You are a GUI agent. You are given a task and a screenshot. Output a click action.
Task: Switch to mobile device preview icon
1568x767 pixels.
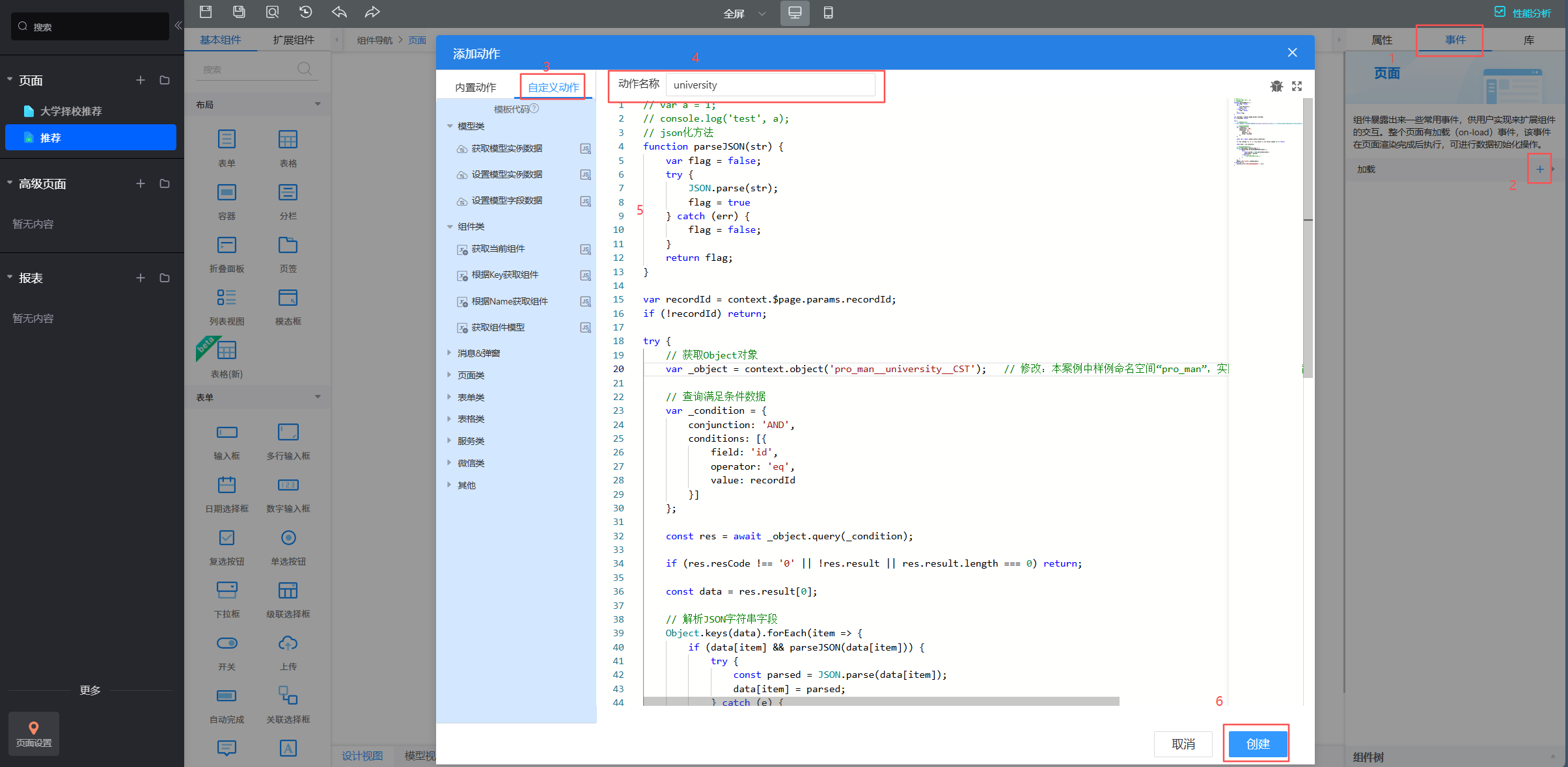click(x=828, y=12)
